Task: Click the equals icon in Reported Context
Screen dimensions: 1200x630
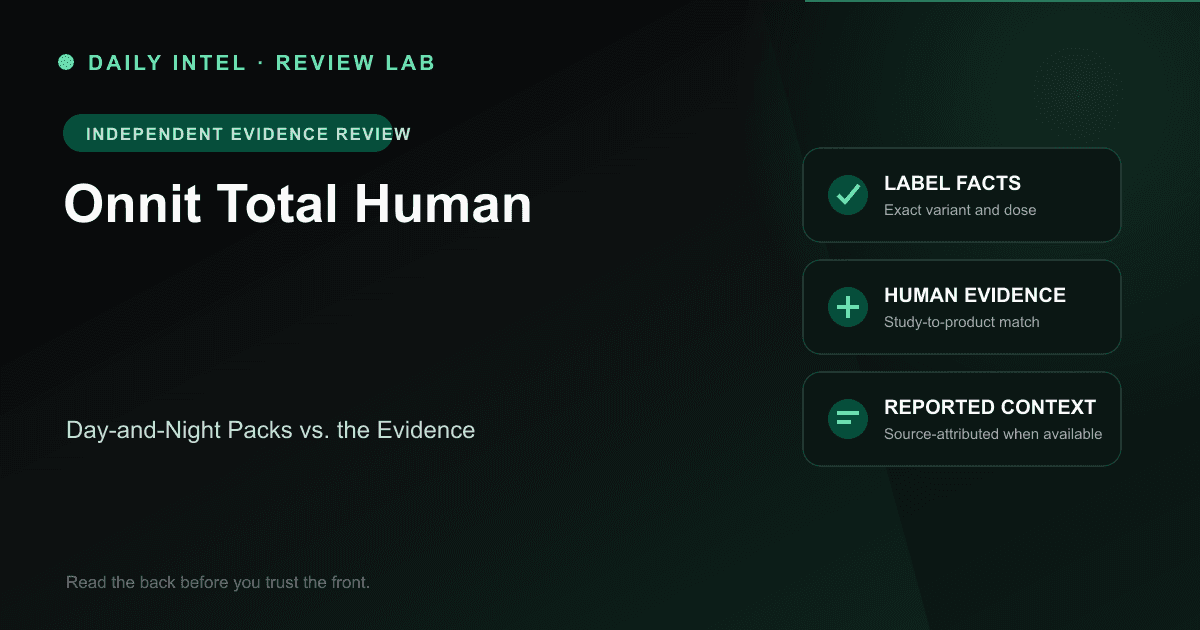Action: point(848,419)
